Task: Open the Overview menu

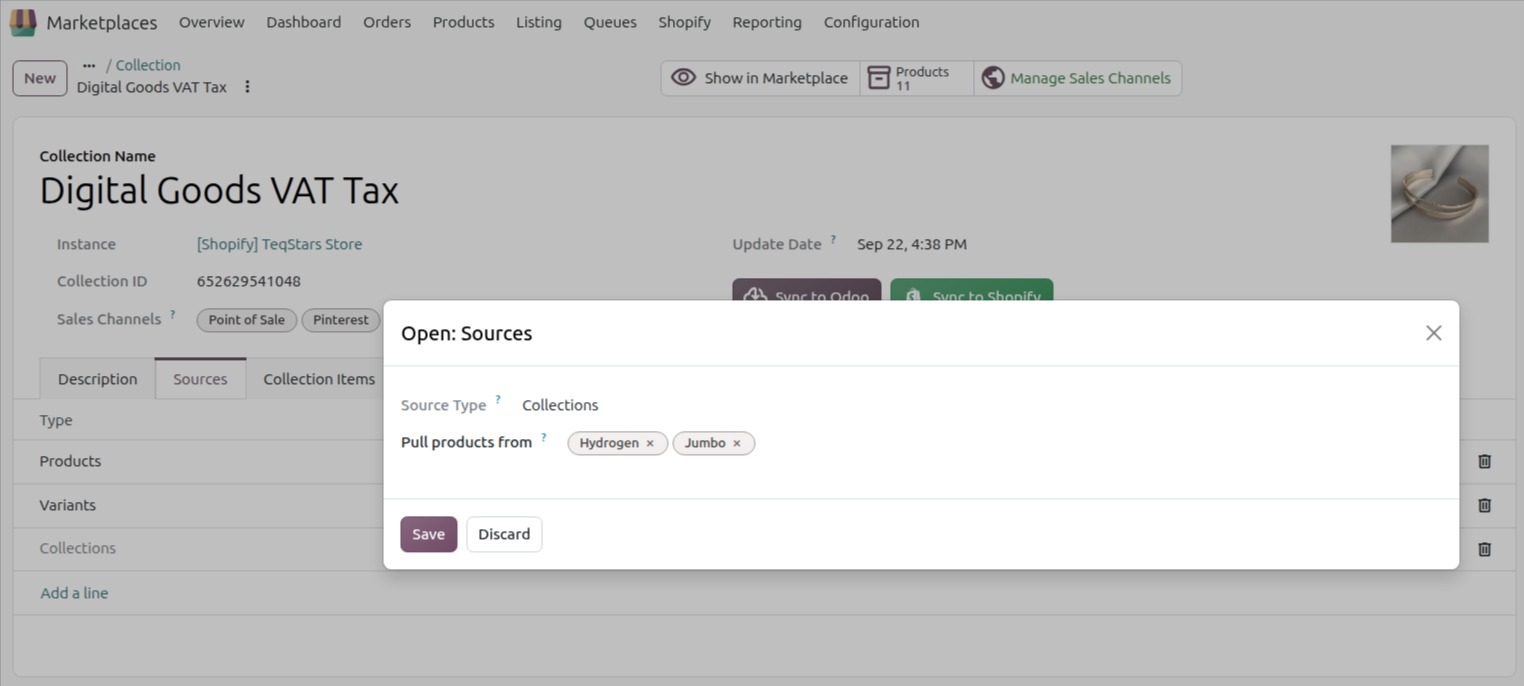Action: 212,22
